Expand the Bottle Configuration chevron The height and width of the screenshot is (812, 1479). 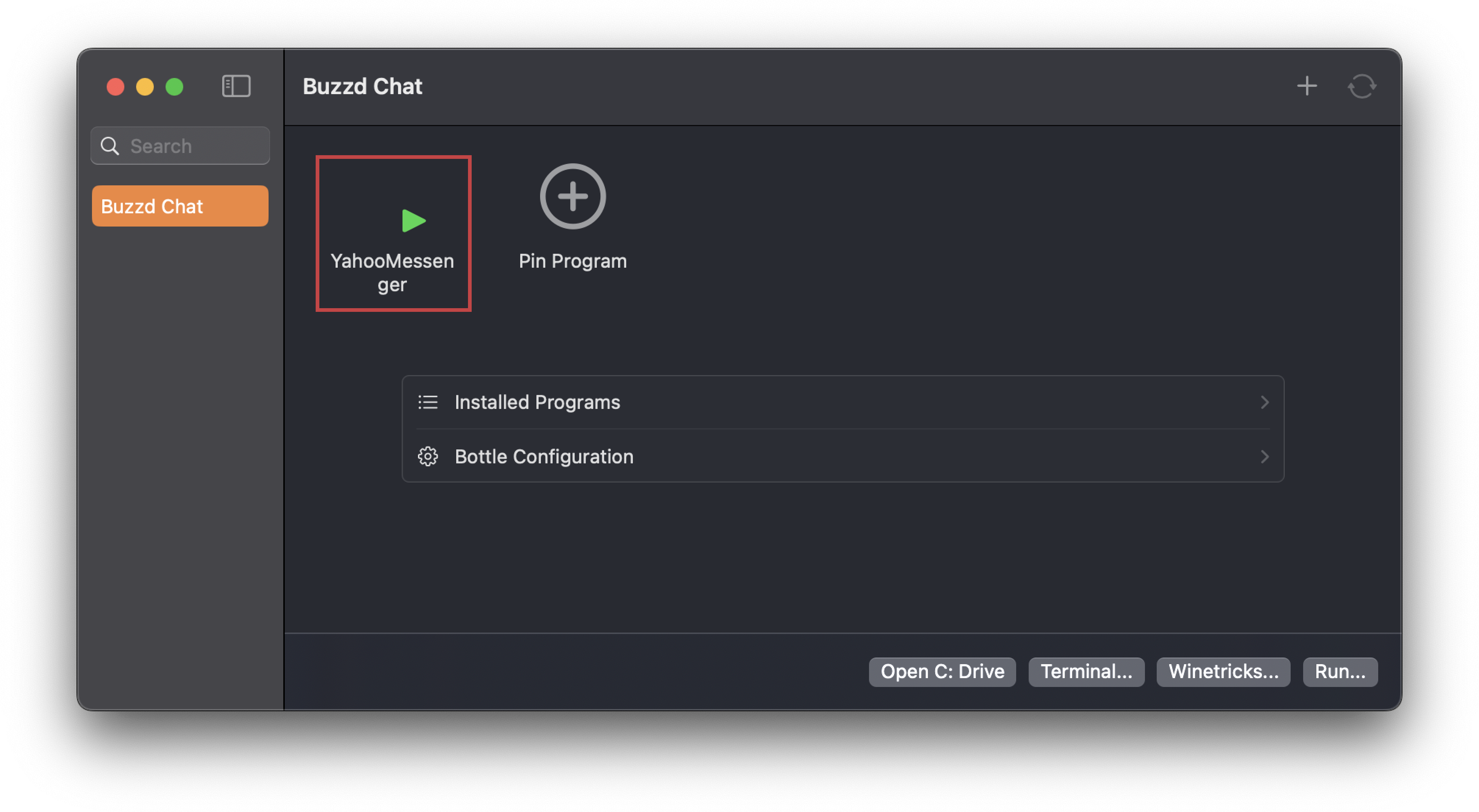pyautogui.click(x=1264, y=456)
